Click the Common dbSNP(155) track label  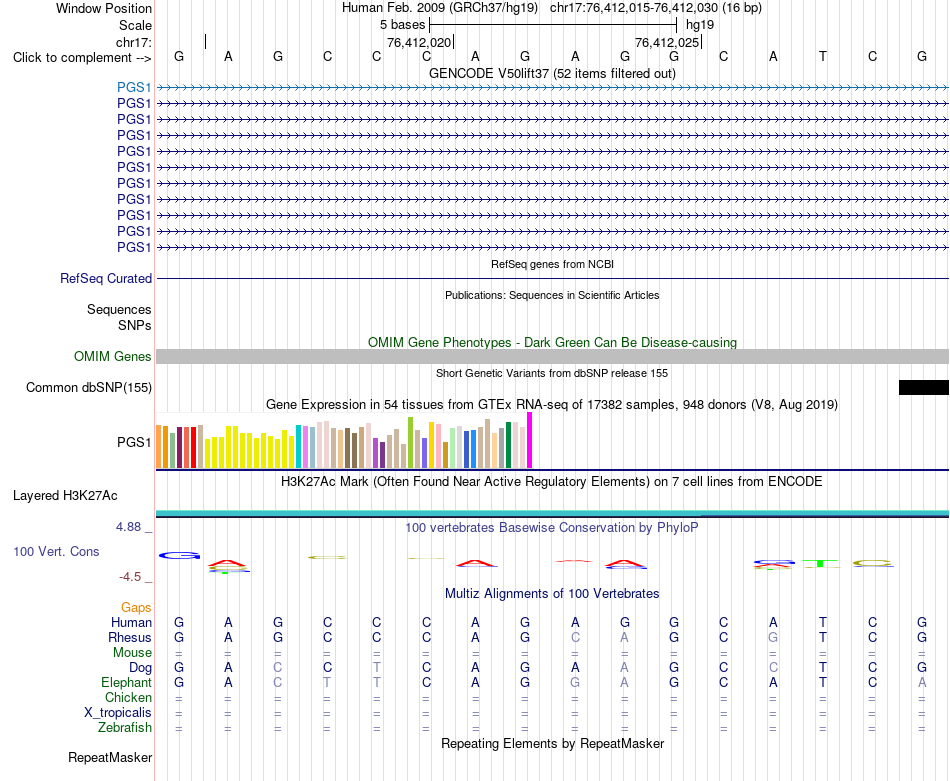88,388
